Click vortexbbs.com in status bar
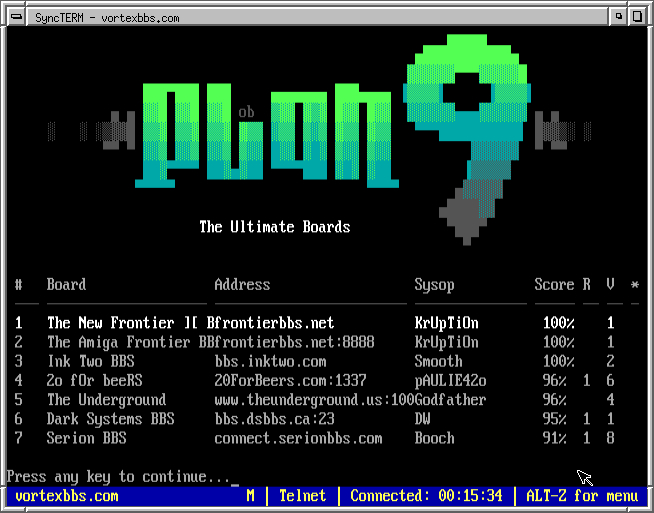 click(67, 496)
